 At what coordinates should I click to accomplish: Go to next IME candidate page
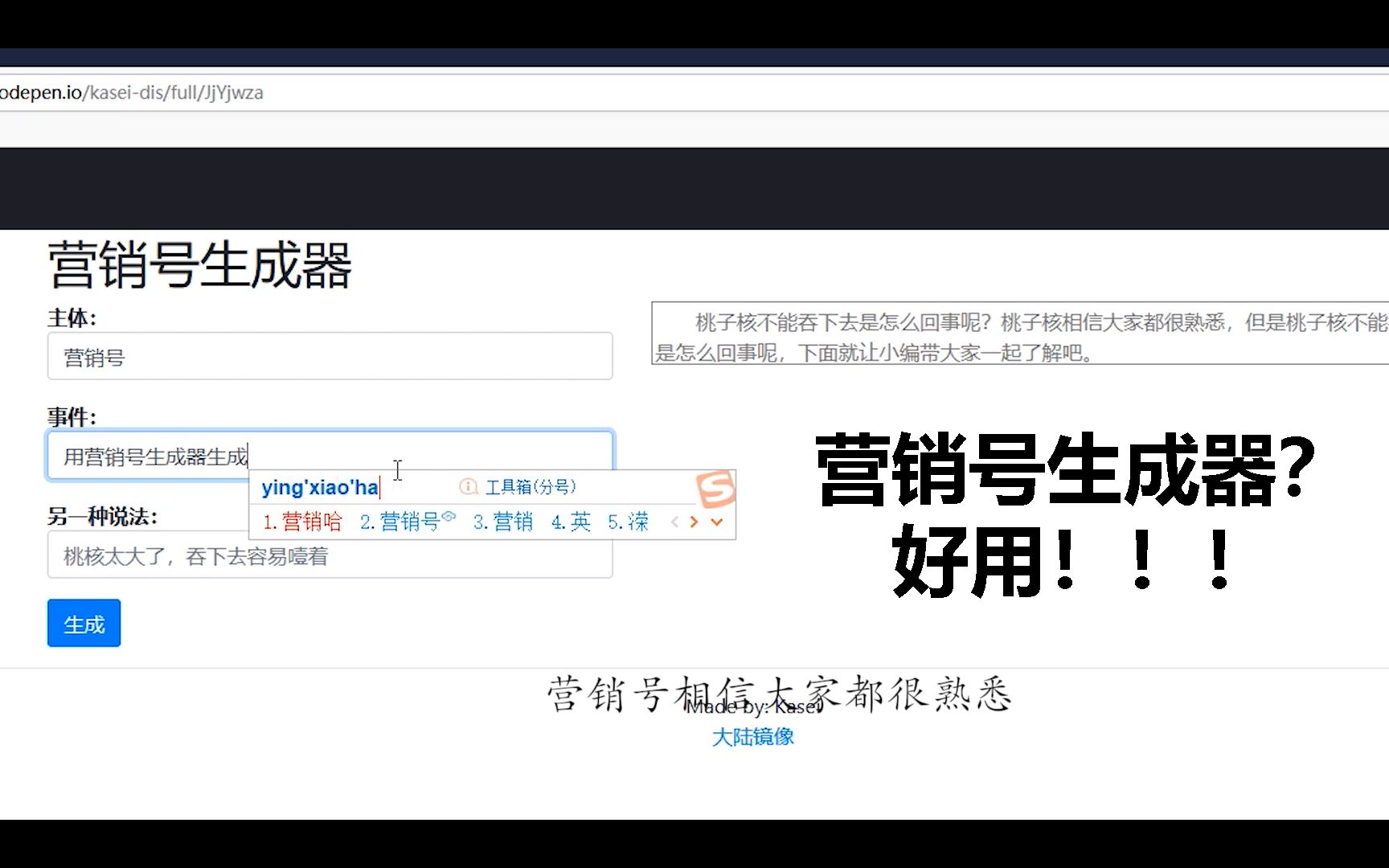[x=694, y=522]
